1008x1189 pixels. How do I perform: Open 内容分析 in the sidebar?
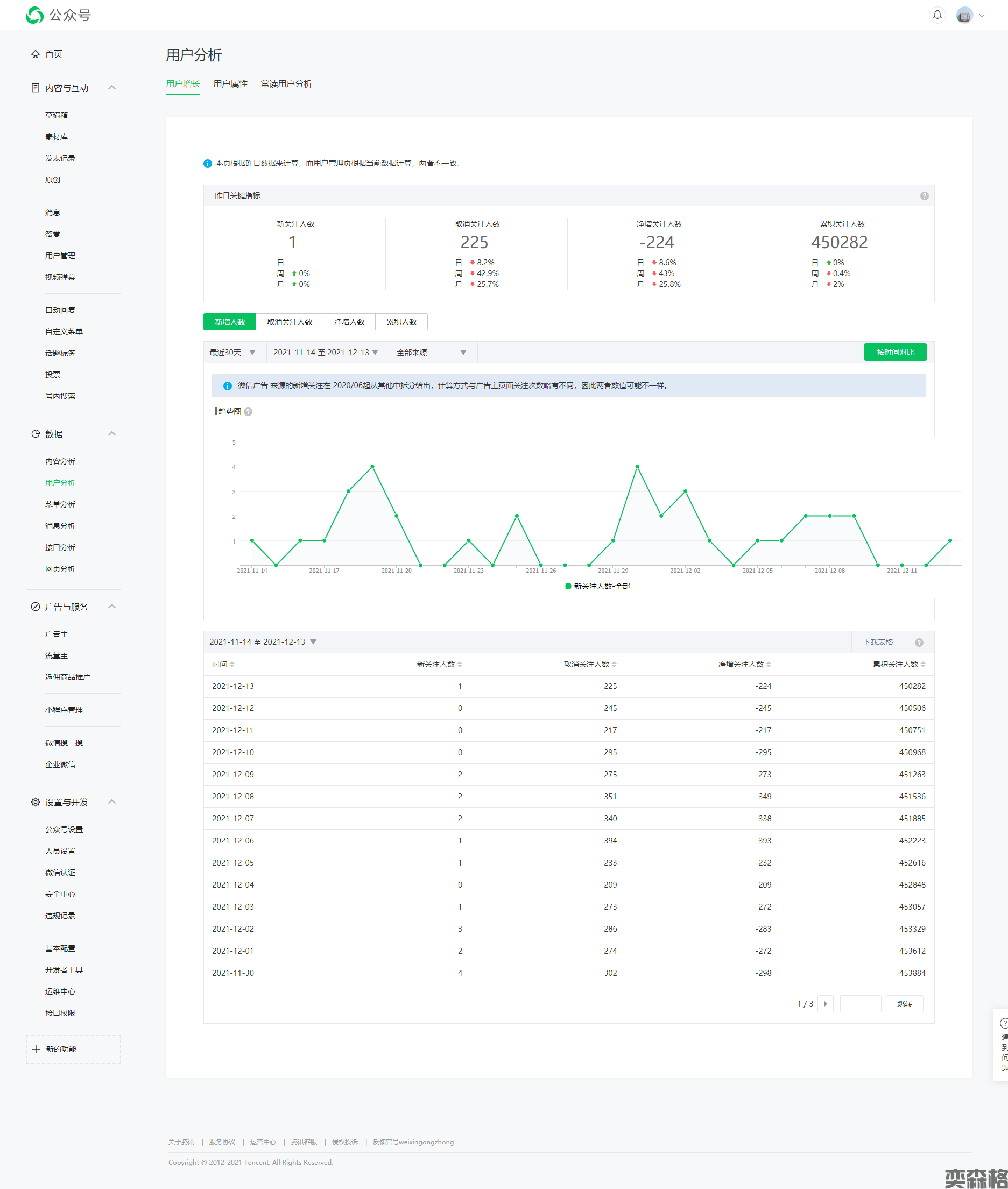click(x=60, y=461)
